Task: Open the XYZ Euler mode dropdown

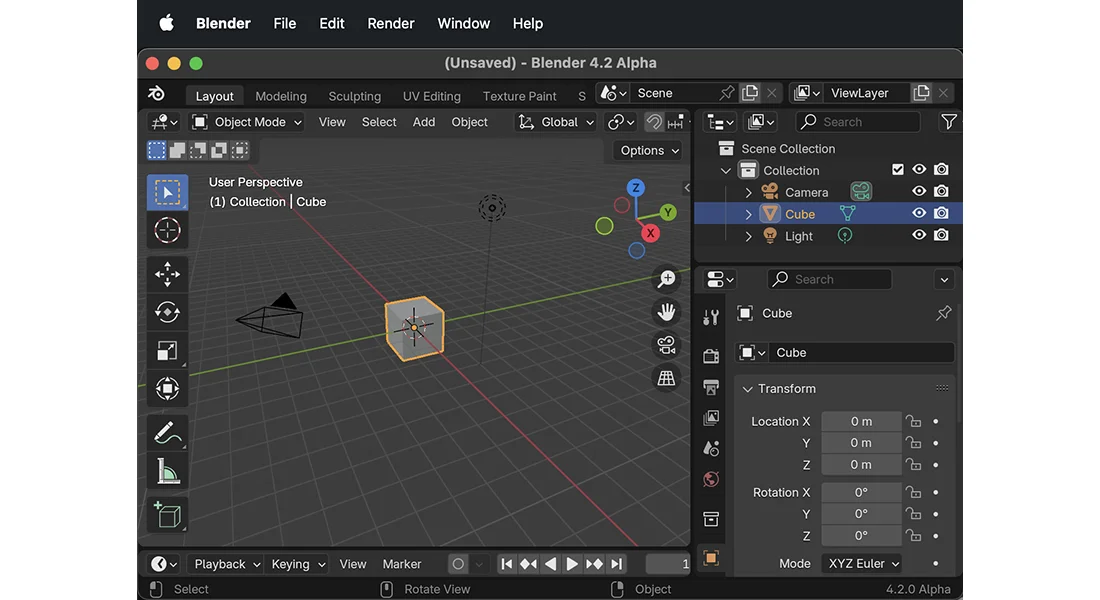Action: pos(861,564)
